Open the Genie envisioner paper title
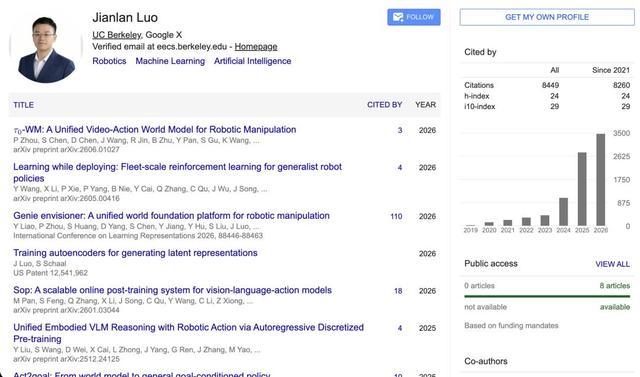This screenshot has height=377, width=640. 171,215
